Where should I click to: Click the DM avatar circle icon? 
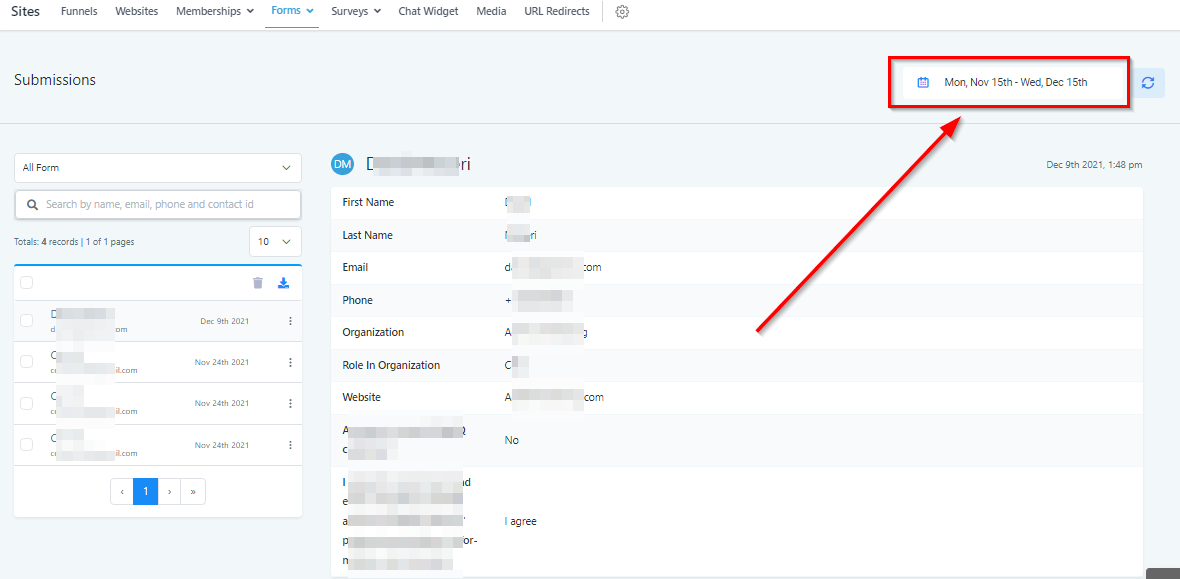tap(343, 164)
